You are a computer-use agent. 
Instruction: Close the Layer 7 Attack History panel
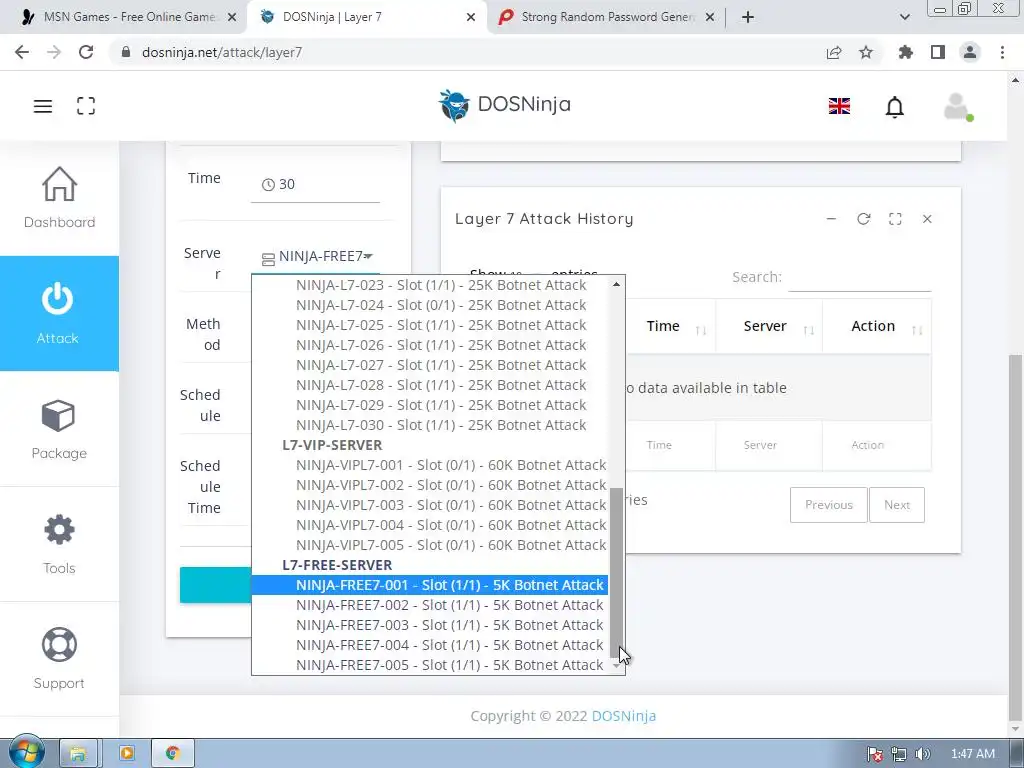click(x=927, y=219)
